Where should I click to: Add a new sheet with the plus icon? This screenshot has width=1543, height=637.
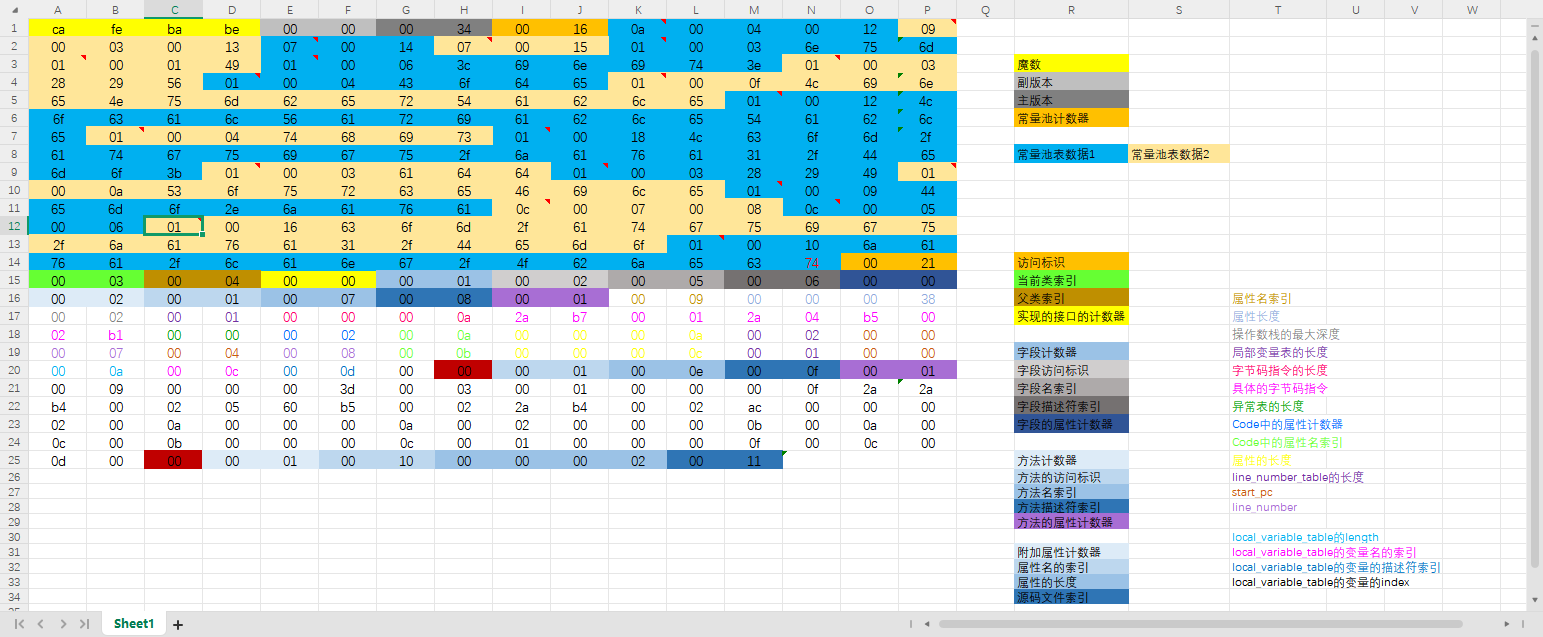178,624
